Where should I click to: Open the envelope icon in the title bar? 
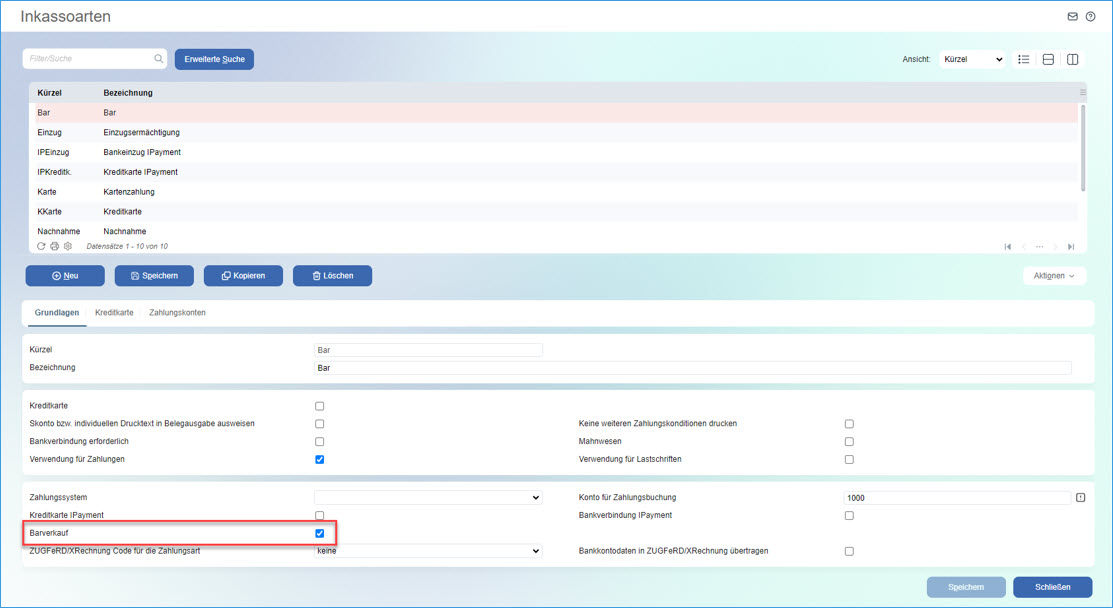coord(1072,16)
